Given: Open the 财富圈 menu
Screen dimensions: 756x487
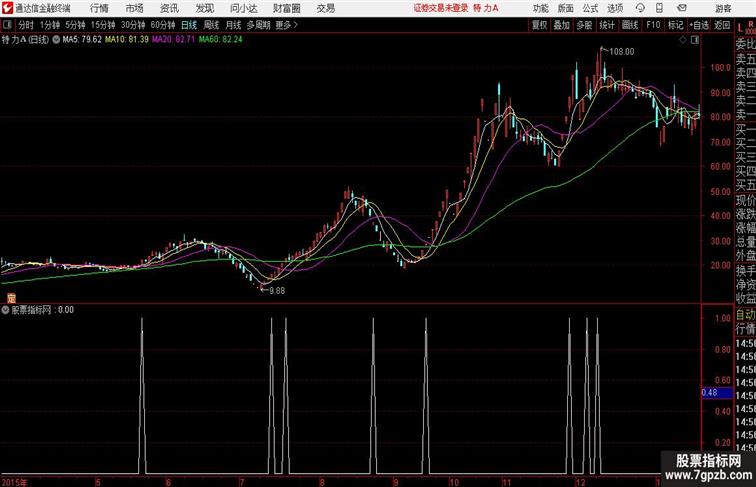Looking at the screenshot, I should pyautogui.click(x=286, y=8).
